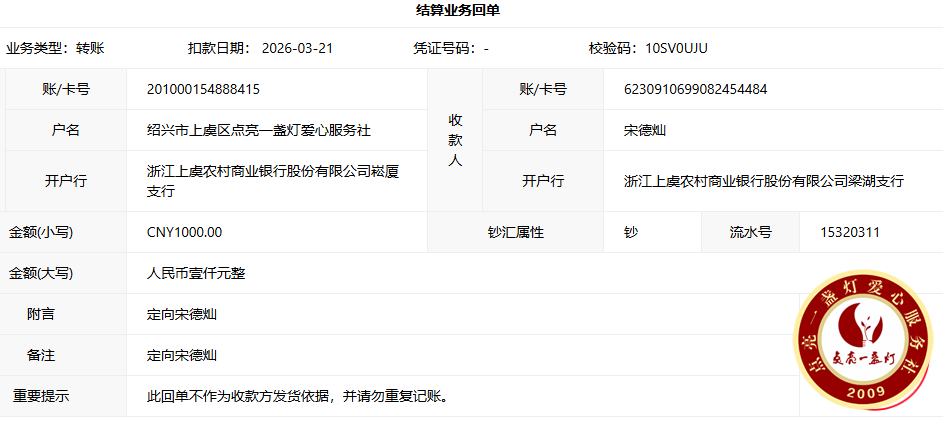Click the 重要提示 label
Image resolution: width=943 pixels, height=421 pixels.
point(41,396)
